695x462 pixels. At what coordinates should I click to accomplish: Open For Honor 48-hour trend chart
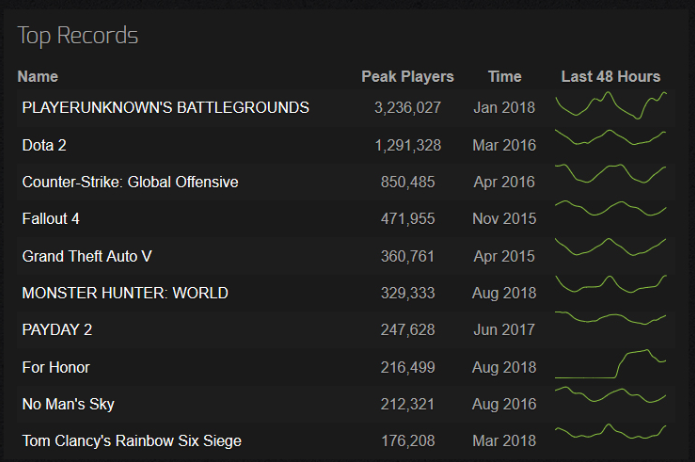[x=611, y=364]
